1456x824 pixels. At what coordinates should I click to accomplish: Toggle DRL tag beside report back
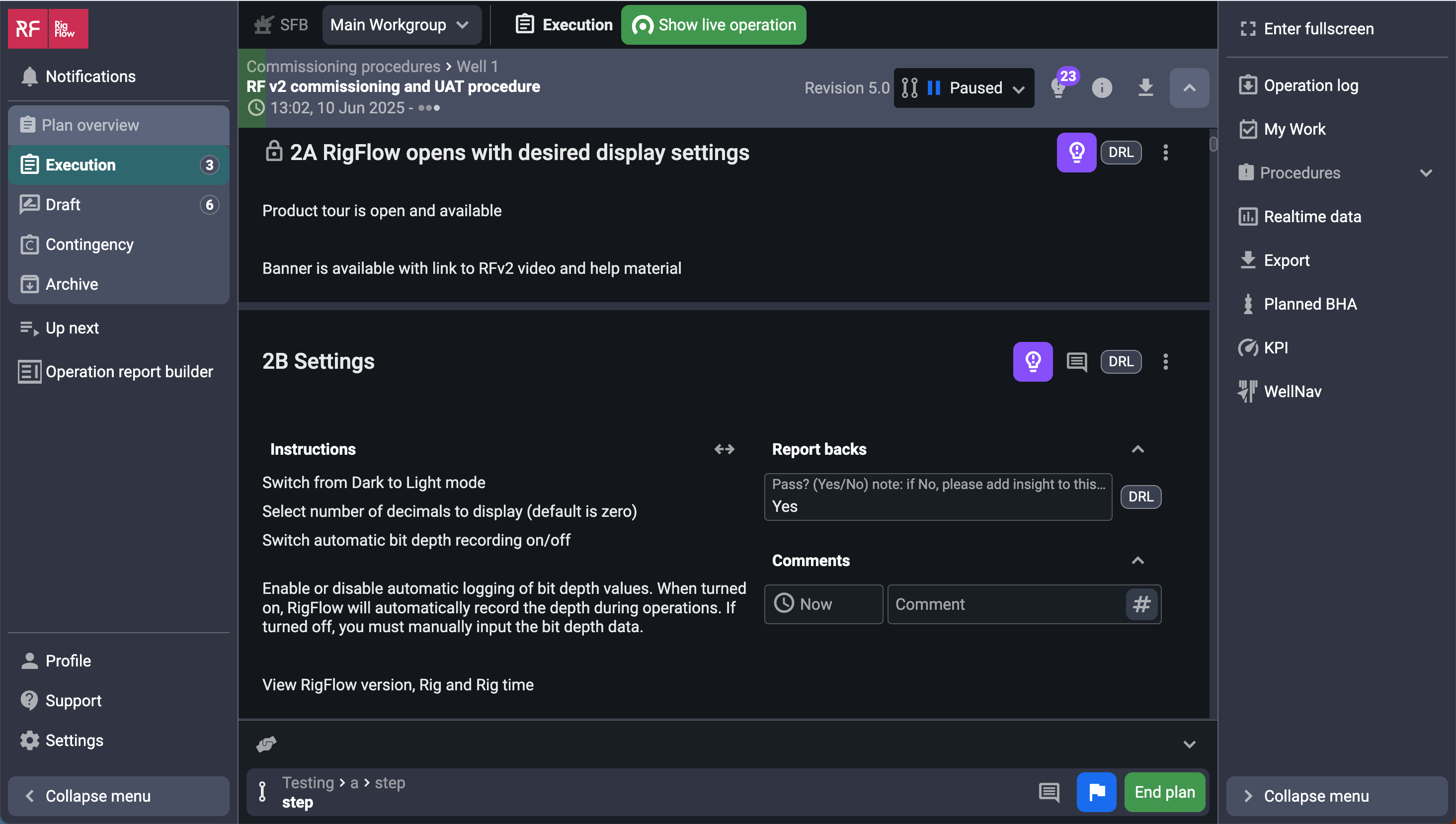[1140, 496]
